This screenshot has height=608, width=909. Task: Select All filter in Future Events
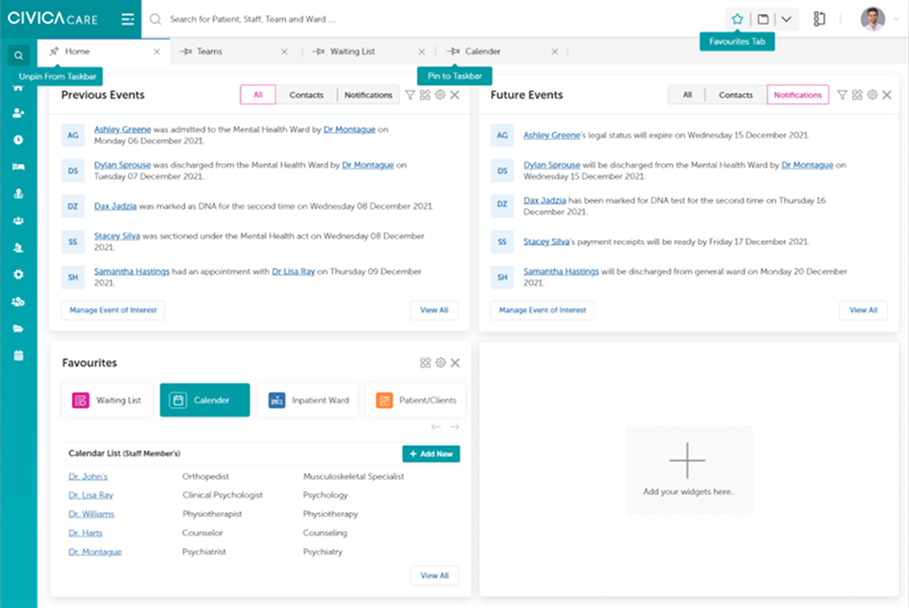tap(688, 95)
